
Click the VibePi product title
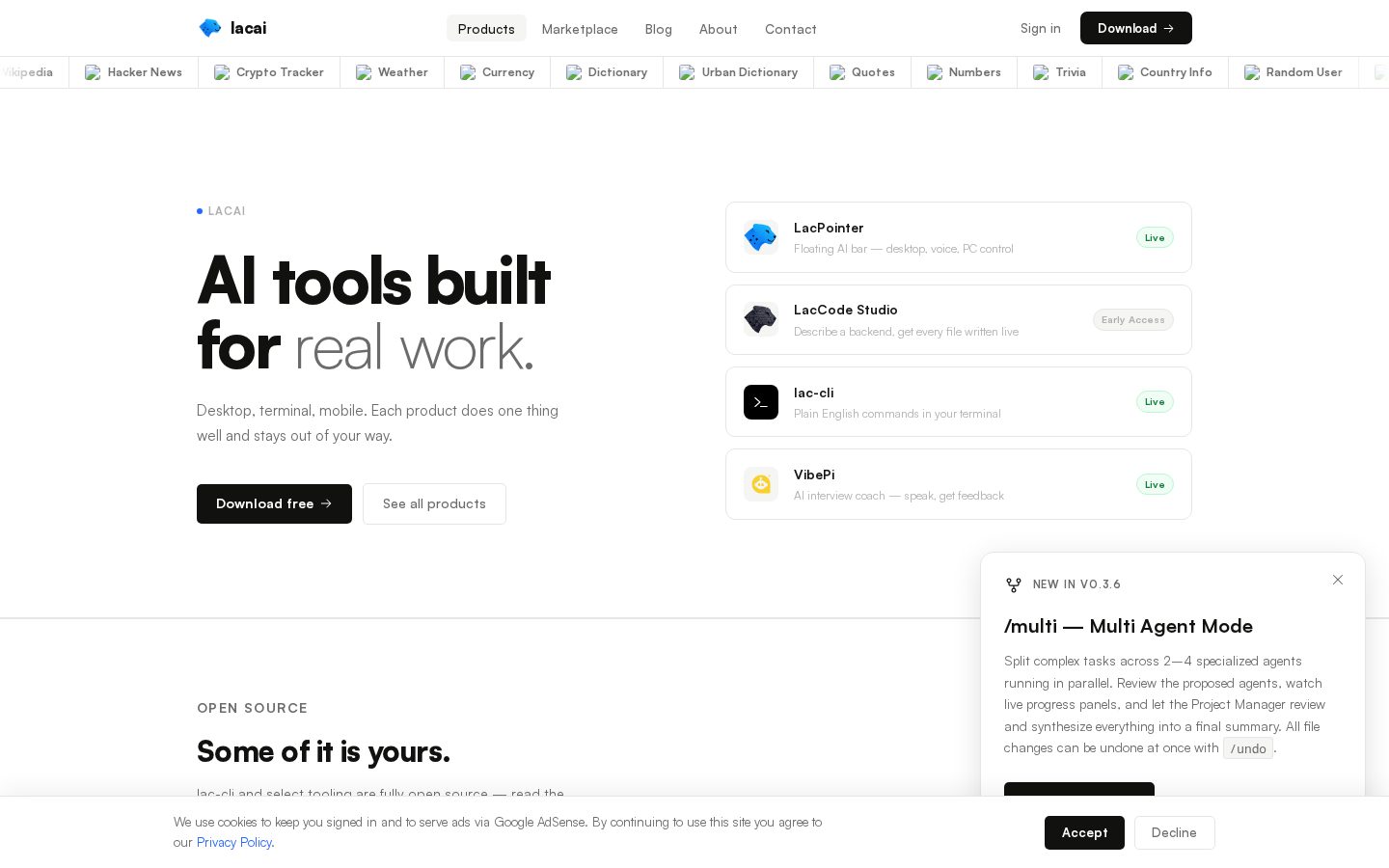(814, 475)
